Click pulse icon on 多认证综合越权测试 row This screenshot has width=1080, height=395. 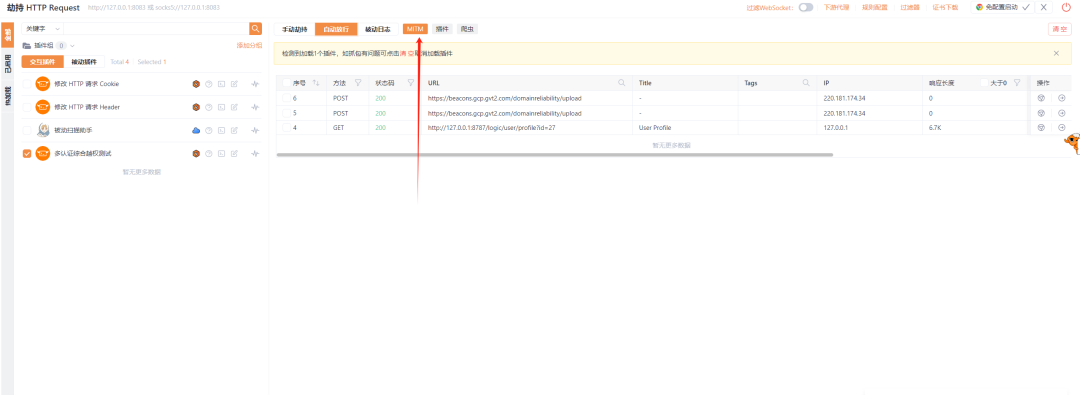click(255, 153)
